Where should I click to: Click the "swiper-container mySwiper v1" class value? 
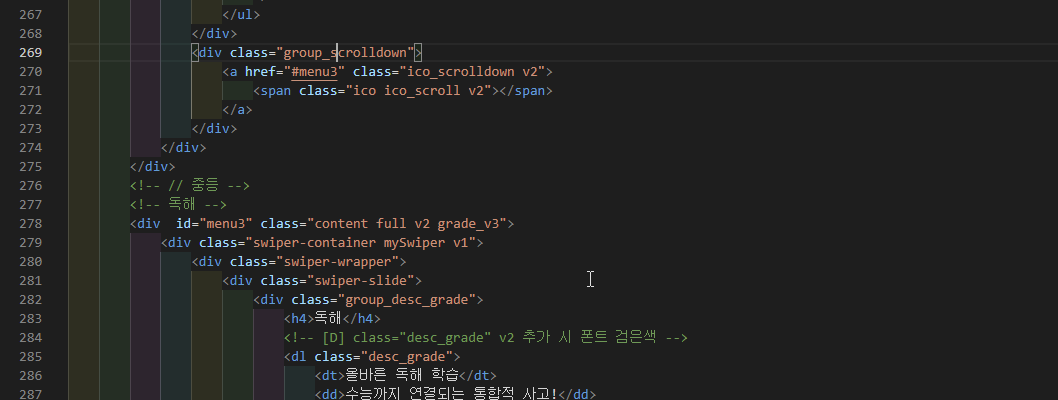361,242
